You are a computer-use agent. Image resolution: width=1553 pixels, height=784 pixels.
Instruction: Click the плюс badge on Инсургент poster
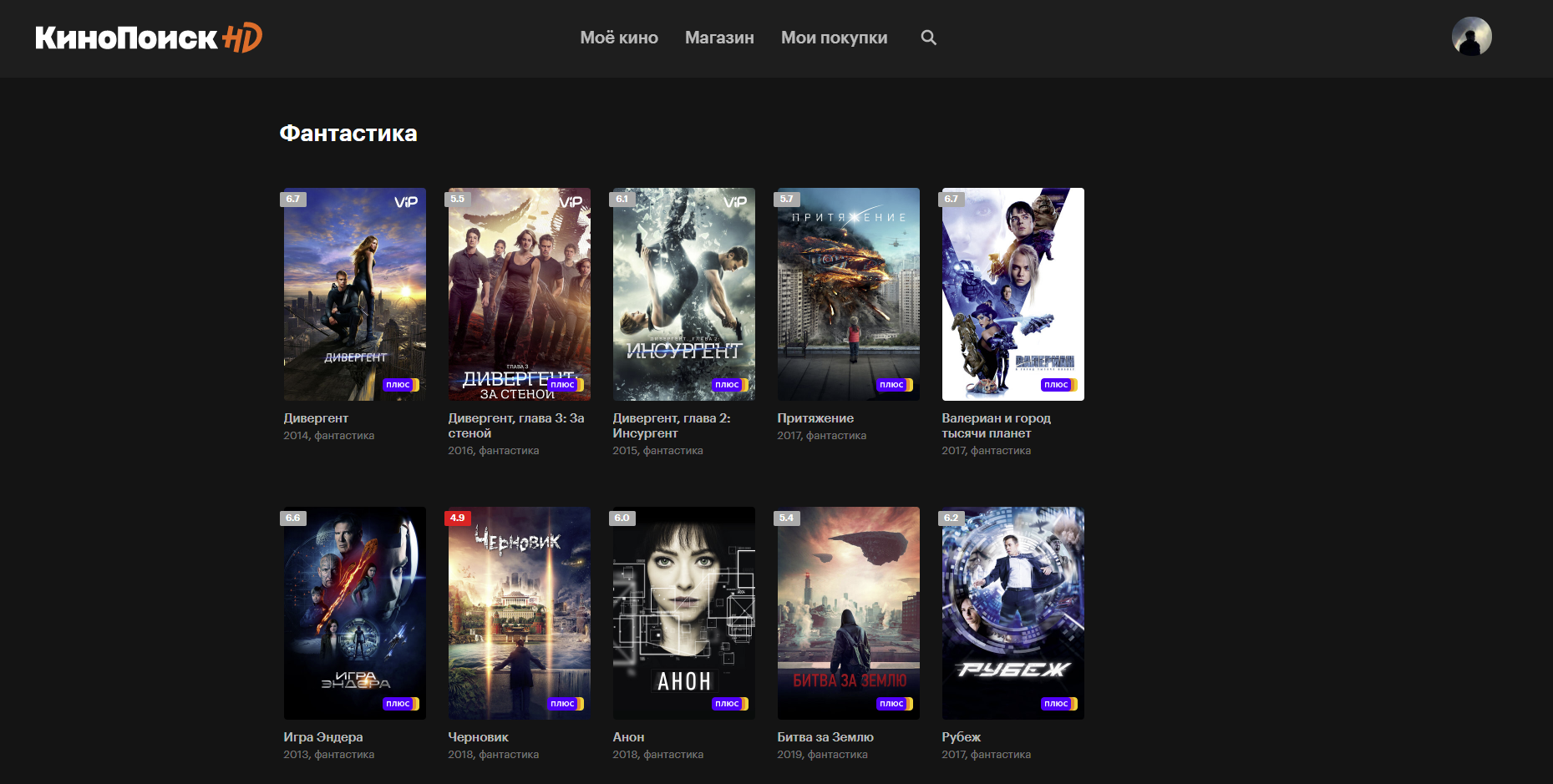(730, 385)
